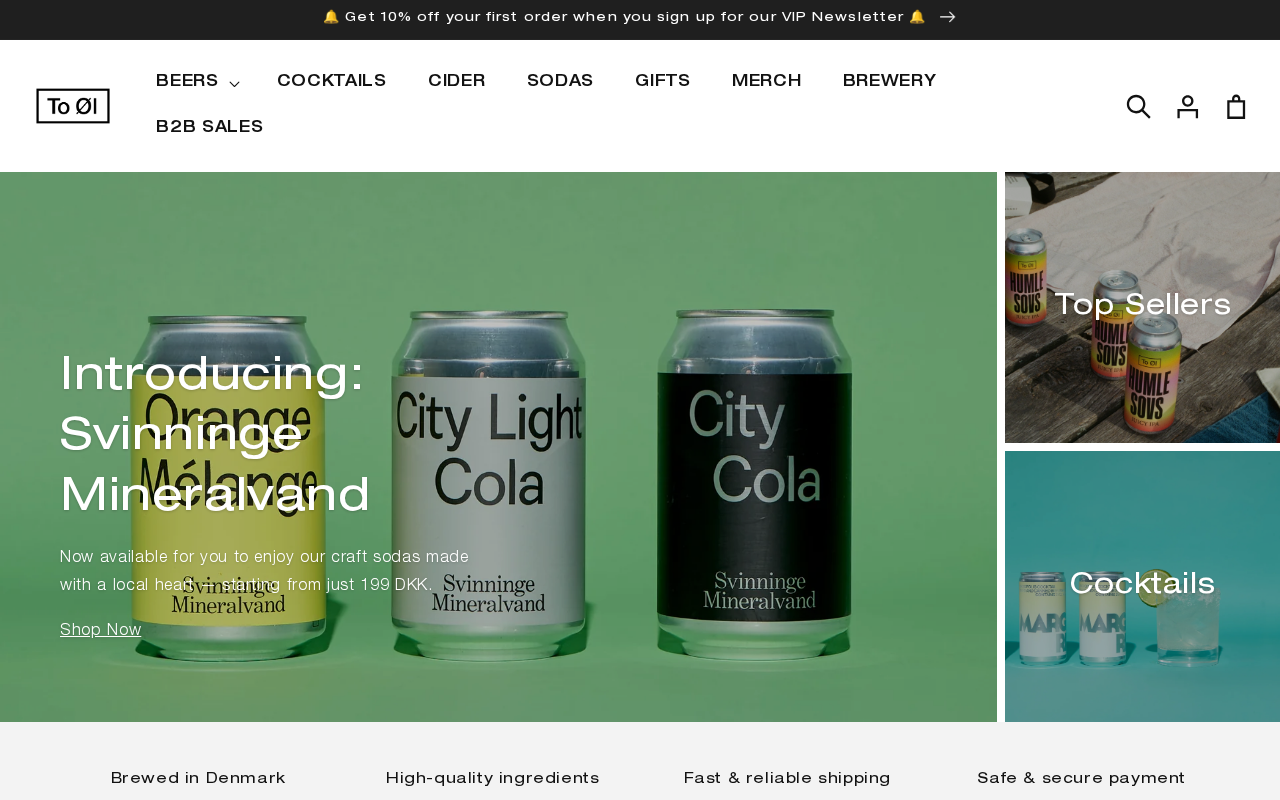Open the CIDER menu item
Screen dimensions: 1280x800
(457, 81)
